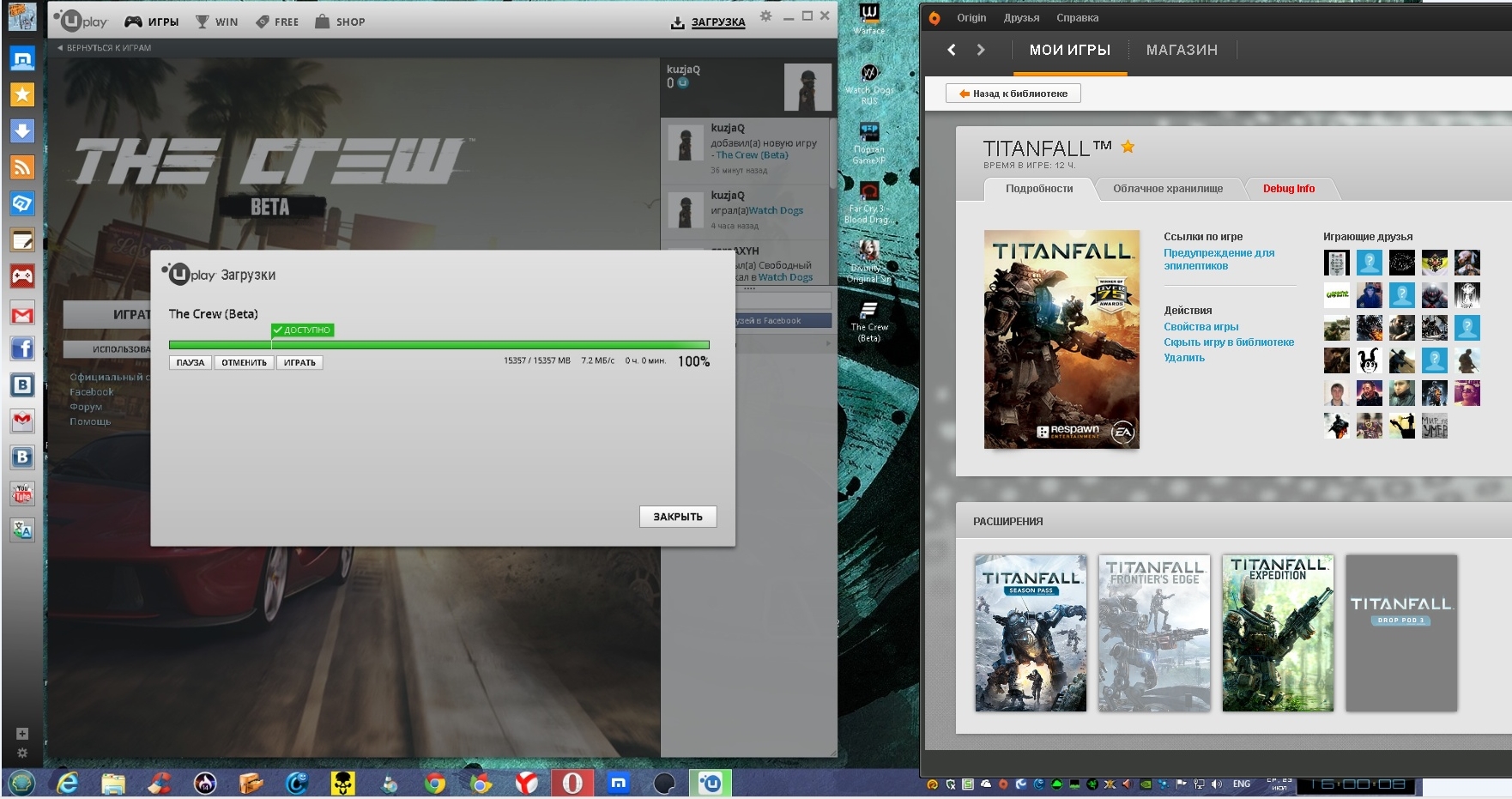
Task: Open the Подробности tab
Action: pyautogui.click(x=1039, y=189)
